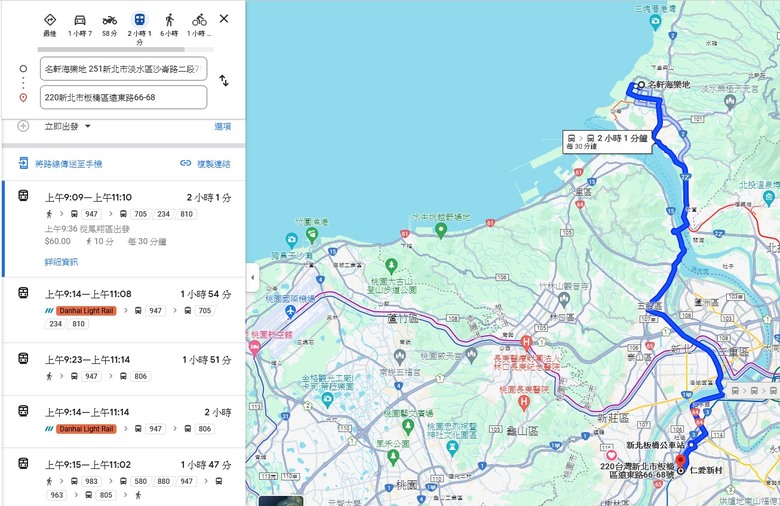780x506 pixels.
Task: Switch to cycling directions mode
Action: 199,20
